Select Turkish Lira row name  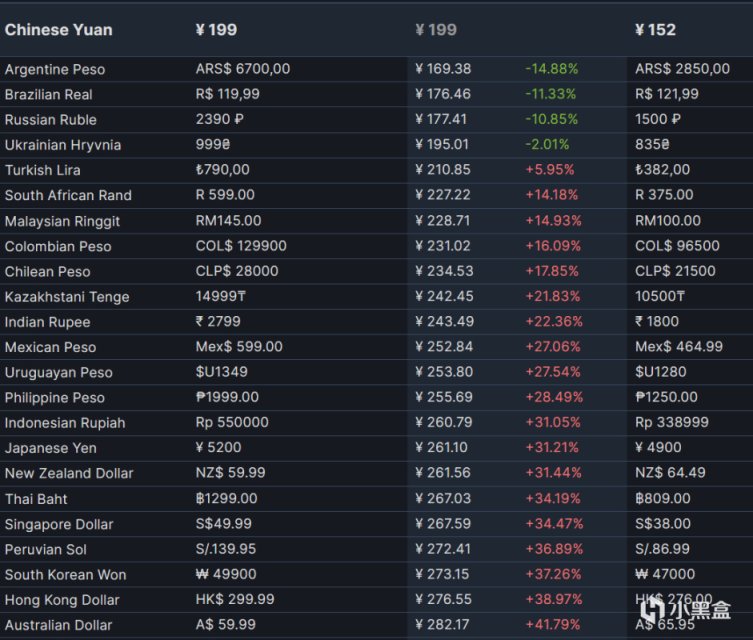pyautogui.click(x=43, y=170)
